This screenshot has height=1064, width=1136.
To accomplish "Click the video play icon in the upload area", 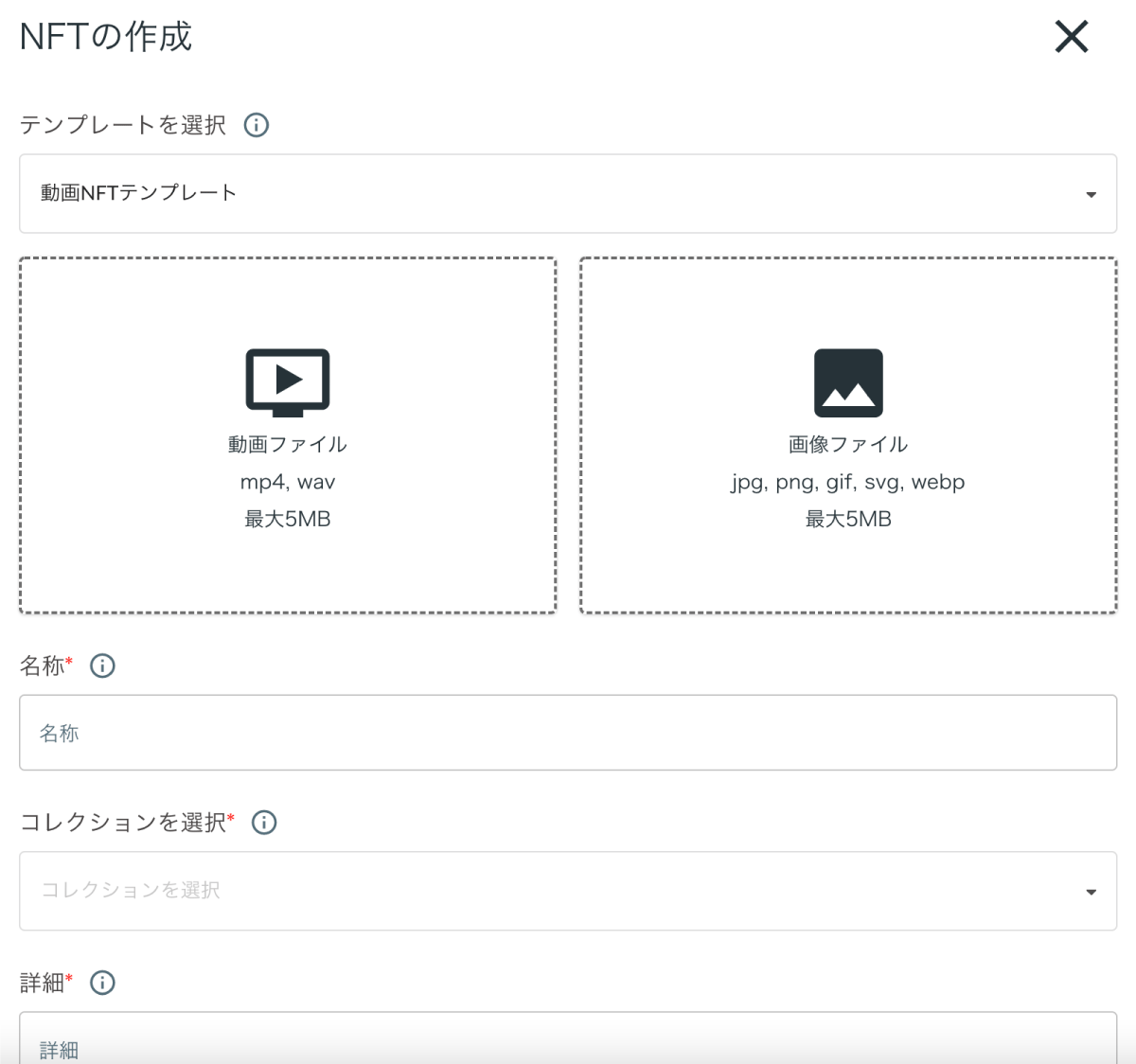I will point(288,381).
